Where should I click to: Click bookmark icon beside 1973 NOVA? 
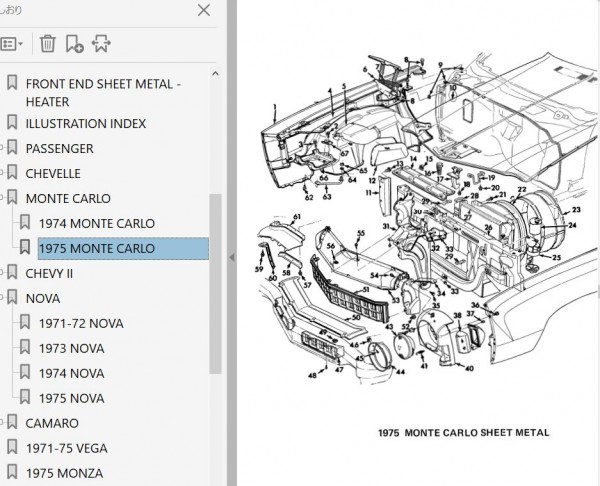(25, 347)
